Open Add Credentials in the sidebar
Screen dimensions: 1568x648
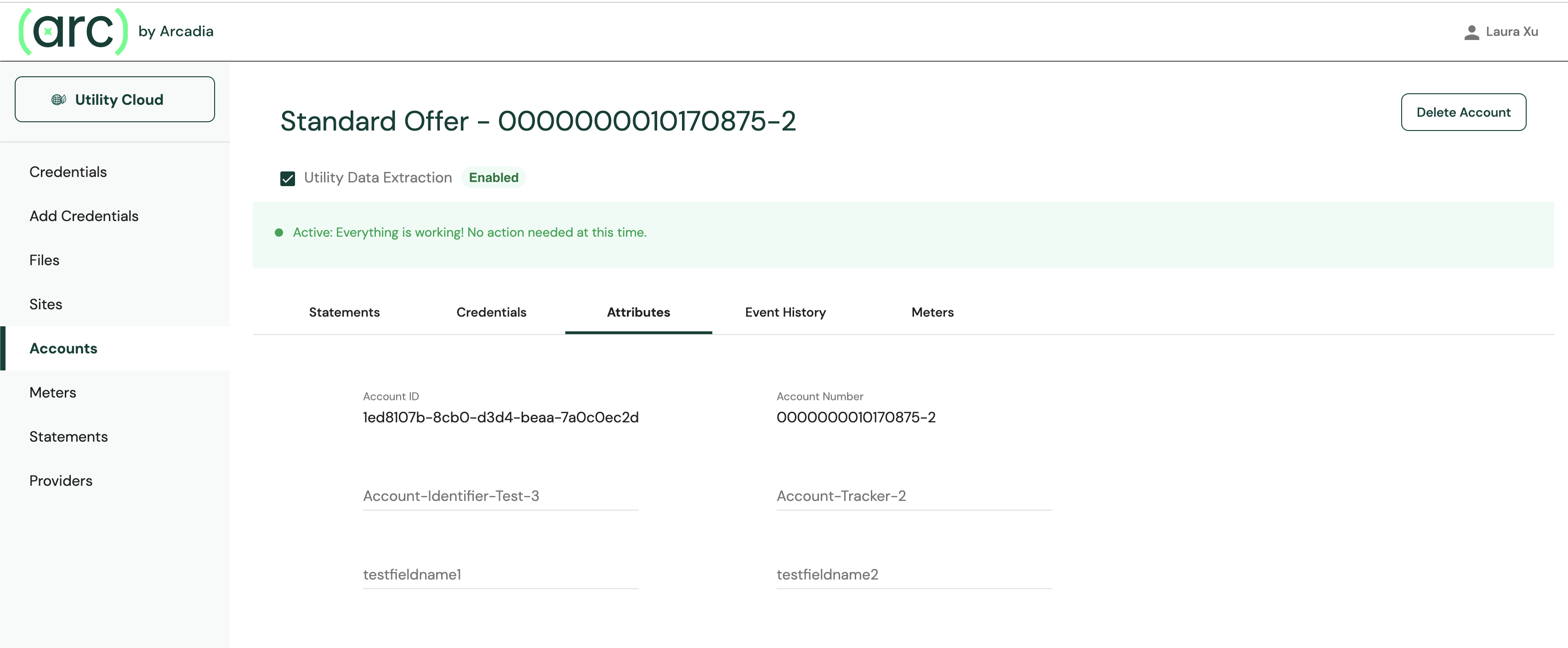(84, 216)
